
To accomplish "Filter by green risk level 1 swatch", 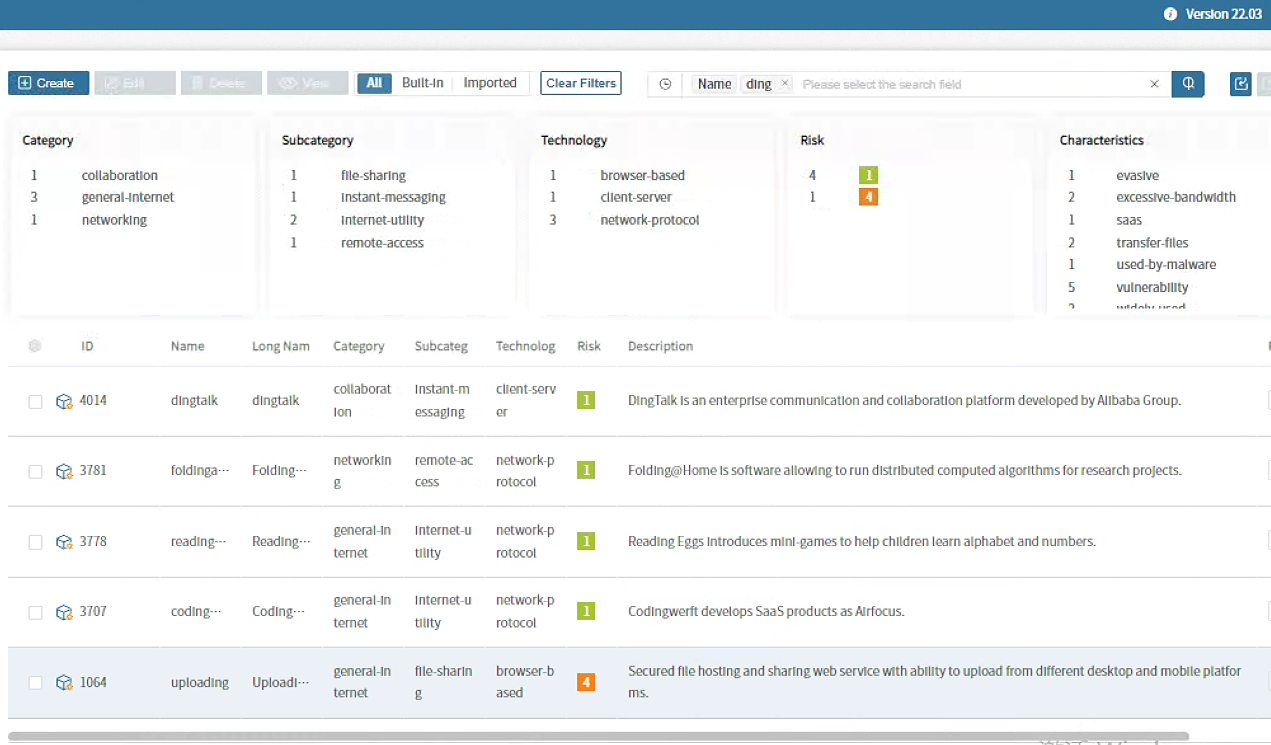I will point(867,175).
